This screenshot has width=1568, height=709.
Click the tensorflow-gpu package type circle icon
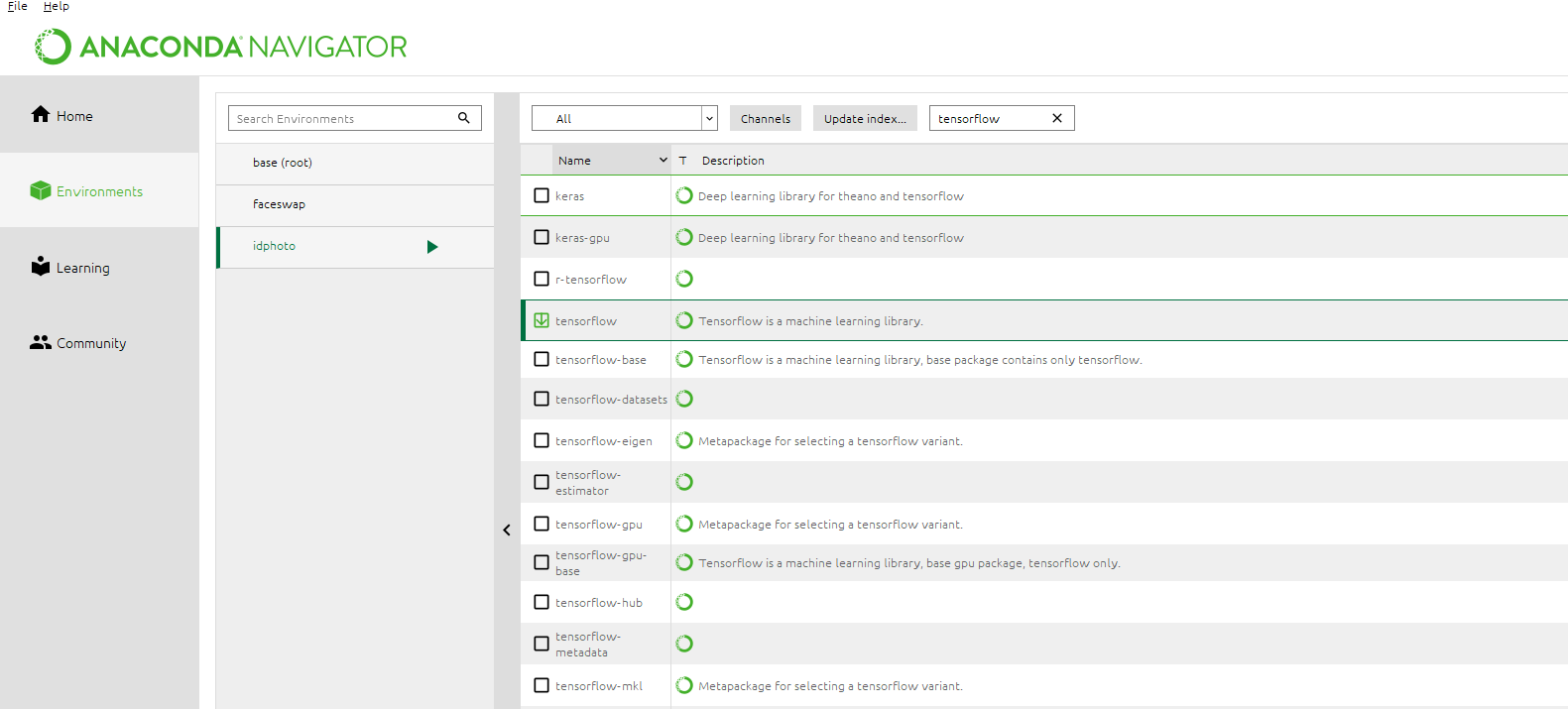click(684, 524)
